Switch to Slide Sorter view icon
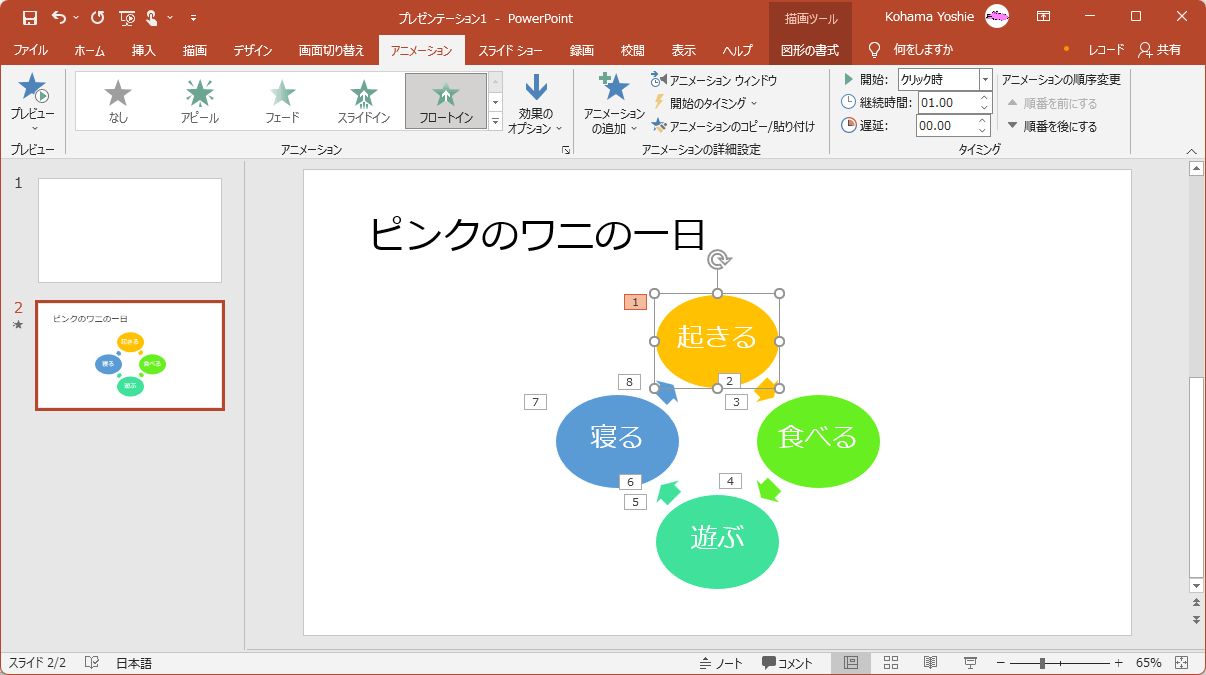1206x675 pixels. (x=891, y=663)
